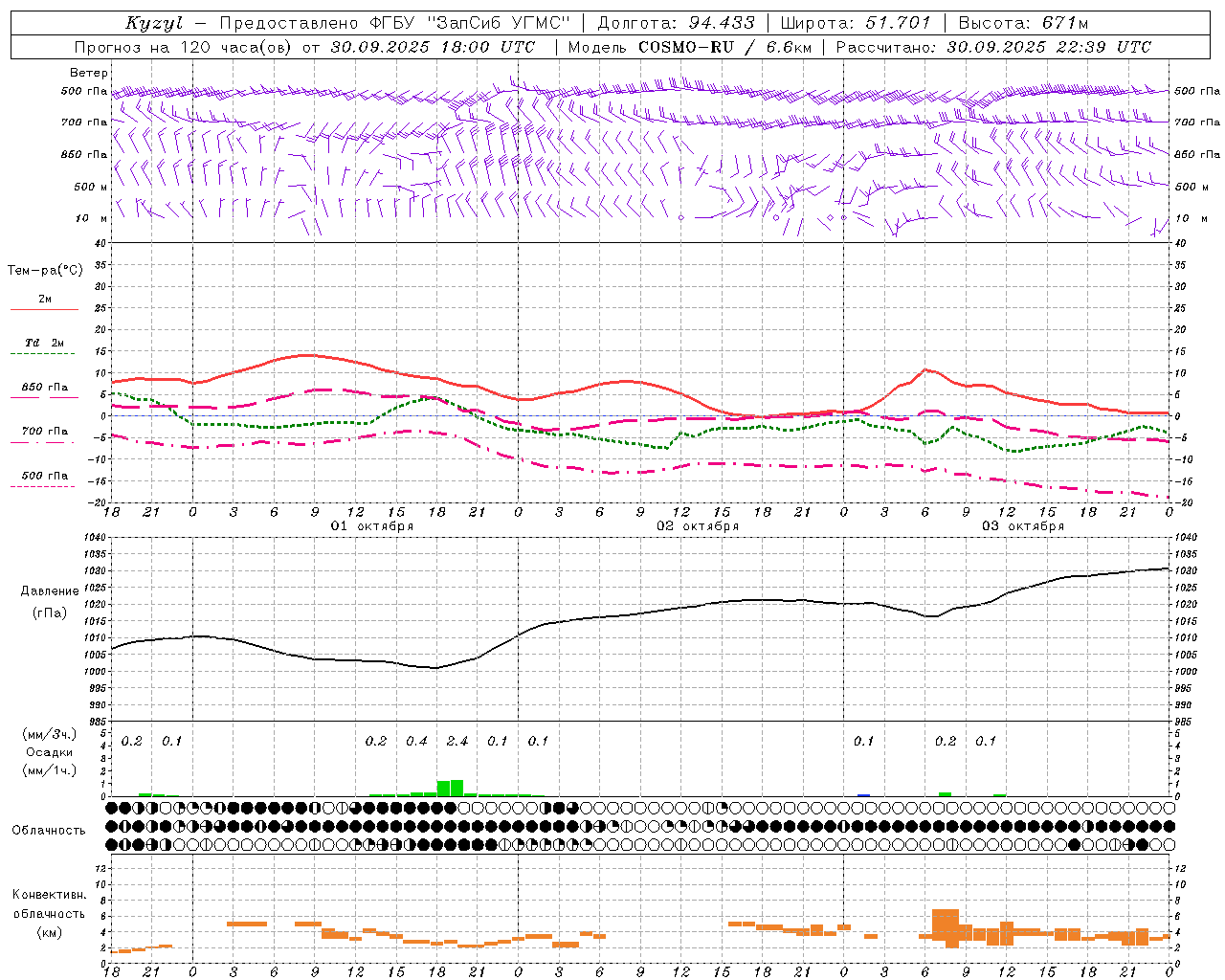Click the '2.4' precipitation amount value

(x=457, y=742)
